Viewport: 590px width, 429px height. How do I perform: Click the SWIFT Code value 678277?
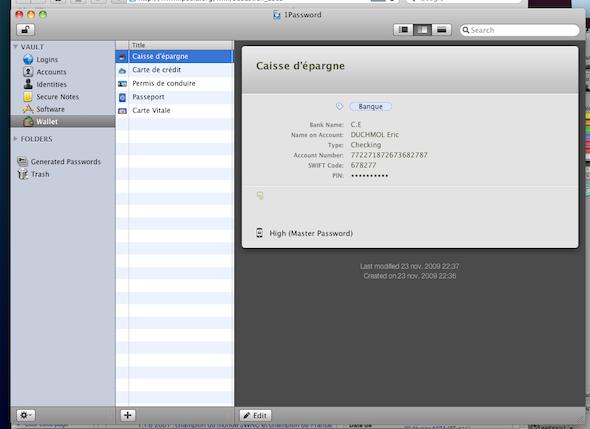click(x=363, y=165)
